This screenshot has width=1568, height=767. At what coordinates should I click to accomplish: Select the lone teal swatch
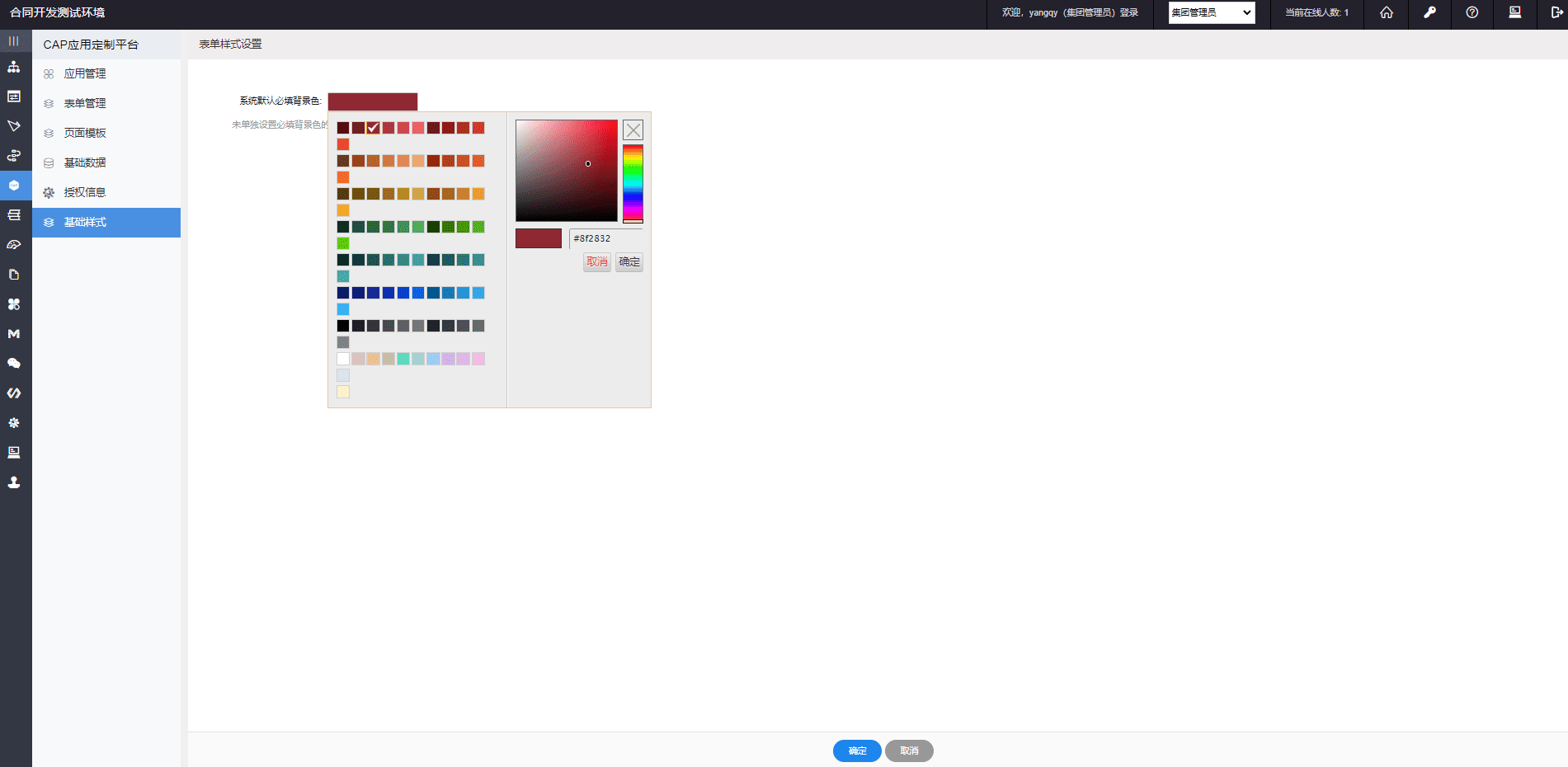pyautogui.click(x=343, y=276)
